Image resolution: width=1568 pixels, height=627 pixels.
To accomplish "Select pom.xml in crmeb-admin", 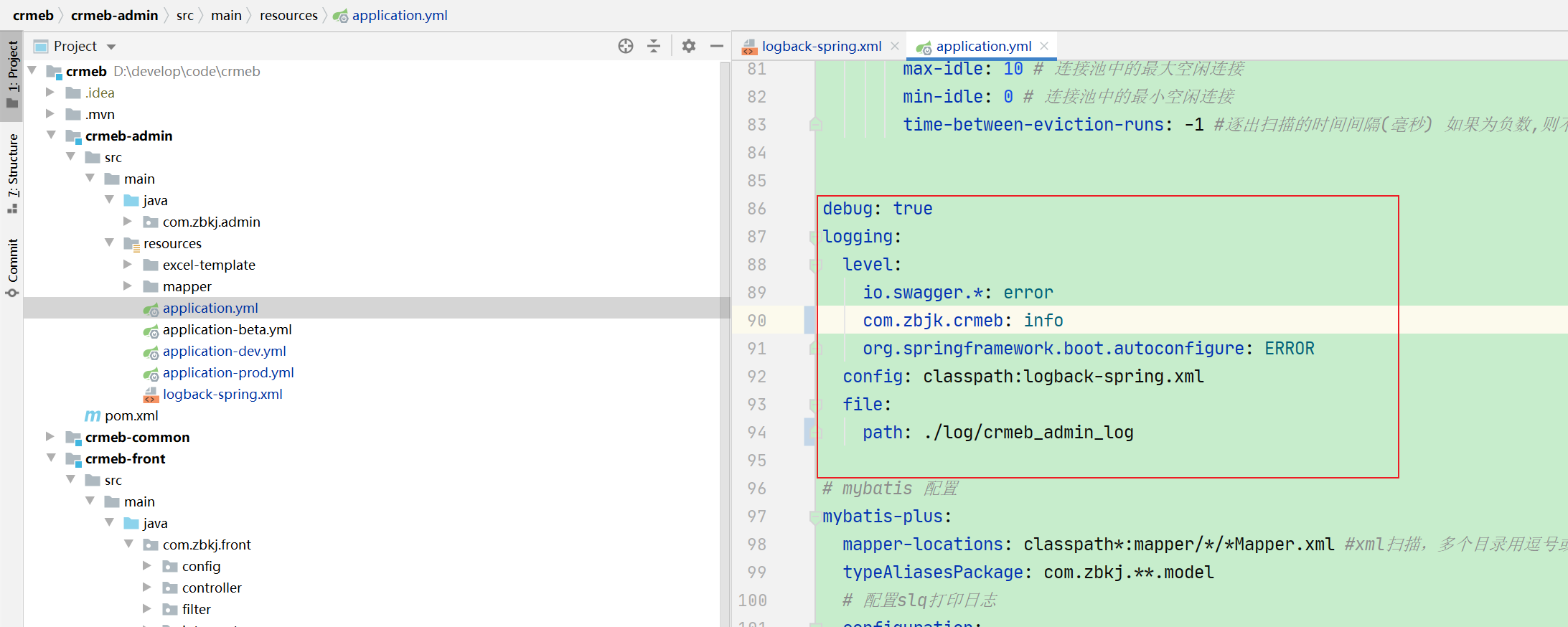I will pyautogui.click(x=131, y=415).
